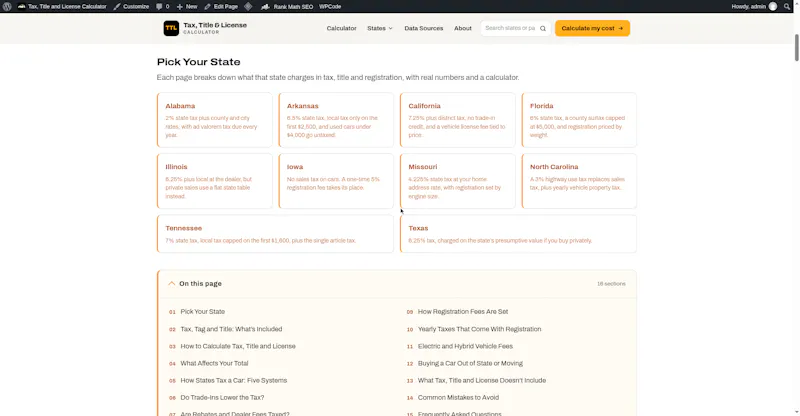This screenshot has height=416, width=800.
Task: Jump to Yearly Taxes That Come With Registration
Action: [480, 329]
